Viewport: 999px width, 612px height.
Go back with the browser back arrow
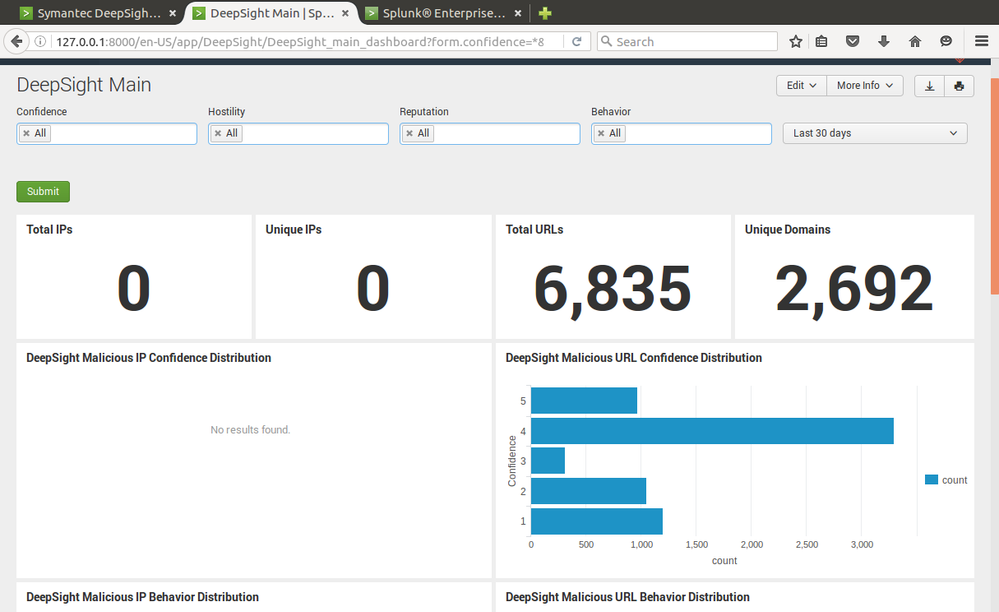pyautogui.click(x=17, y=41)
